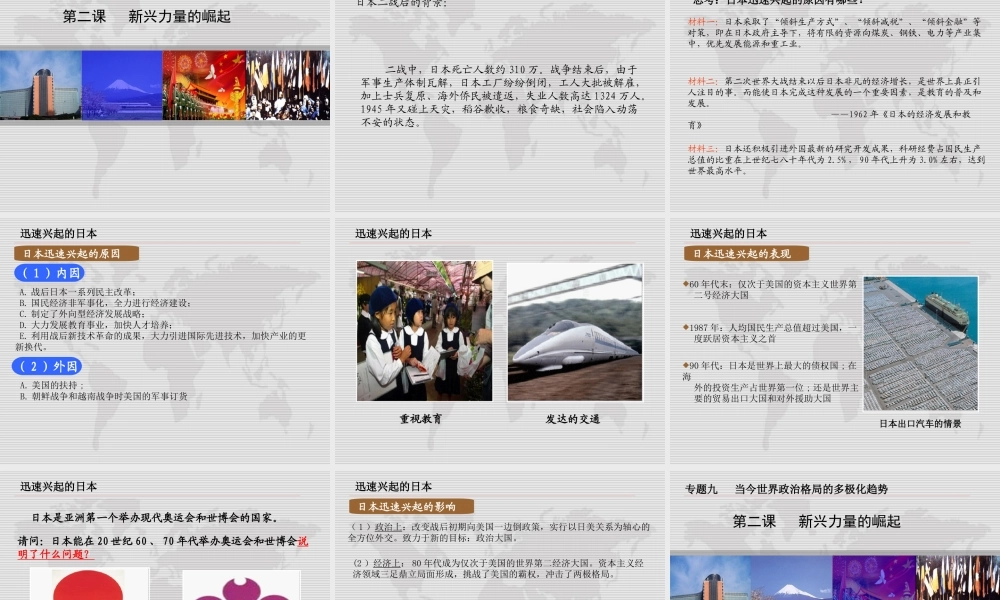Select the office building photo on the first slide
This screenshot has height=600, width=1000.
41,85
